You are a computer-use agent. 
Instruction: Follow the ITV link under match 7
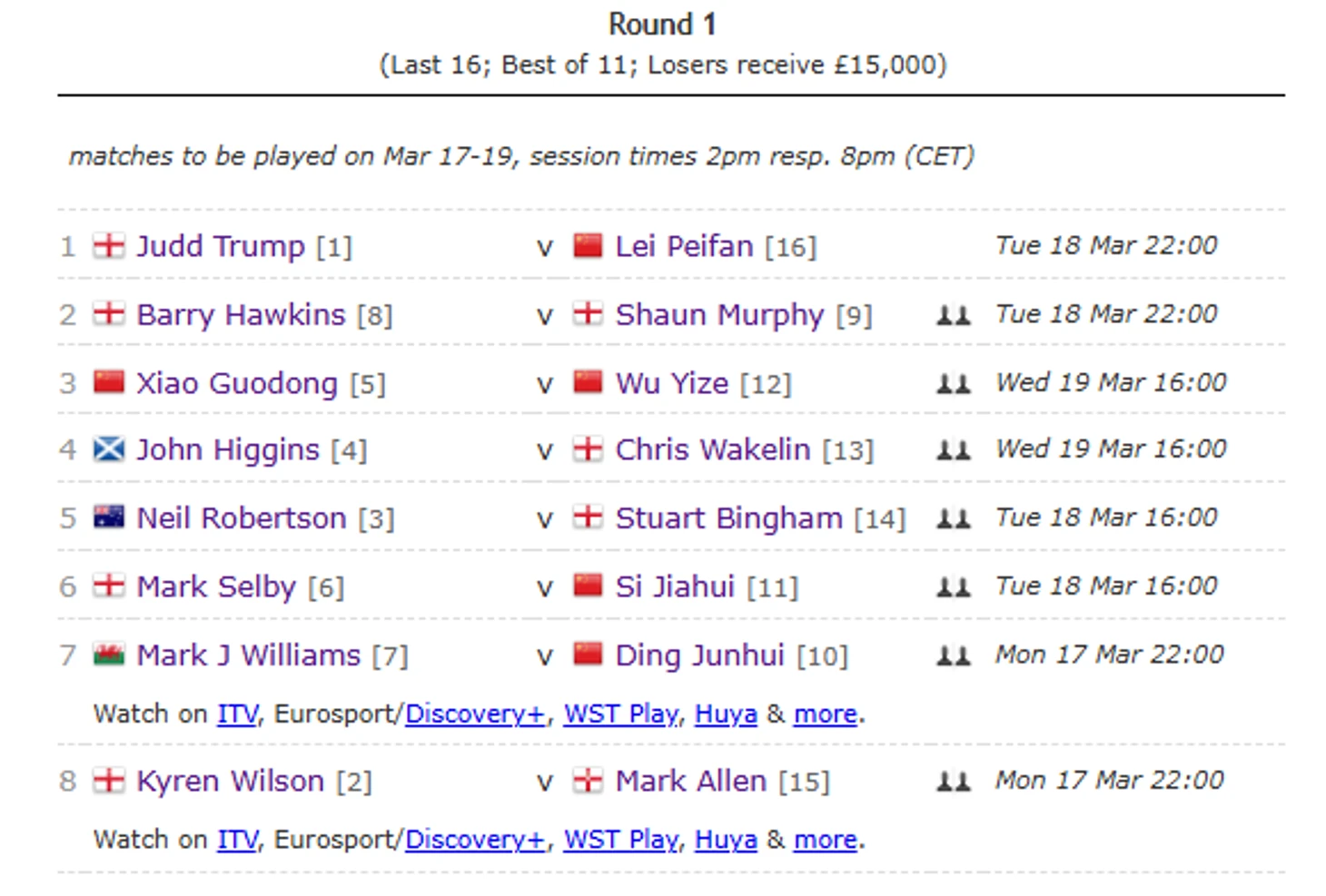click(x=237, y=714)
